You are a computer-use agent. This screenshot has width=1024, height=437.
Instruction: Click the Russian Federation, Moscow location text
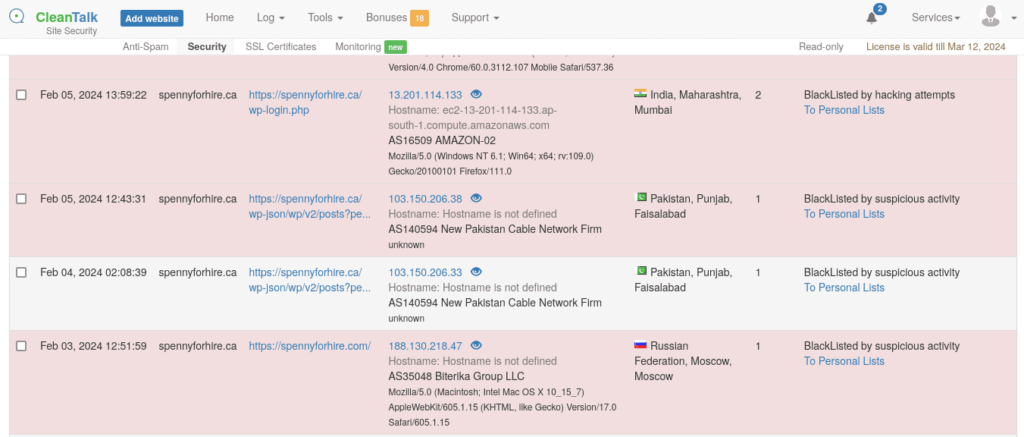(683, 361)
